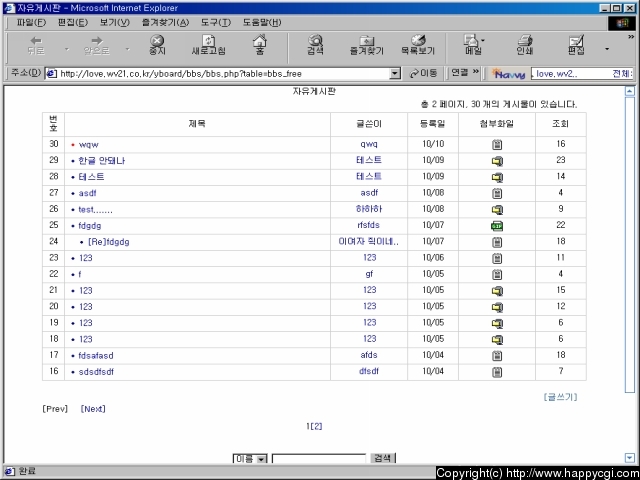Click attachment icon in row 22
This screenshot has width=640, height=480.
pos(497,274)
